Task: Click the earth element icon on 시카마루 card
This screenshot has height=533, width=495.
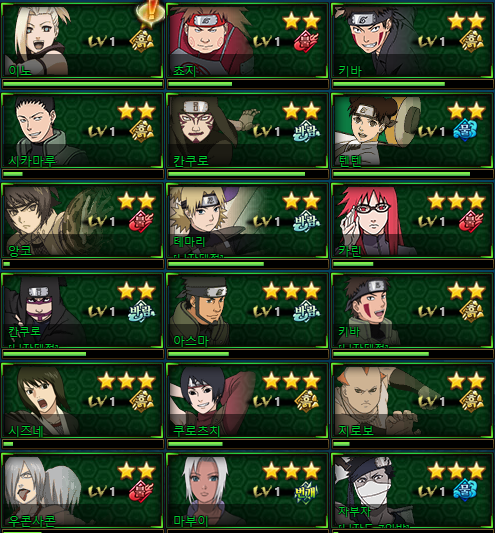Action: pos(141,131)
